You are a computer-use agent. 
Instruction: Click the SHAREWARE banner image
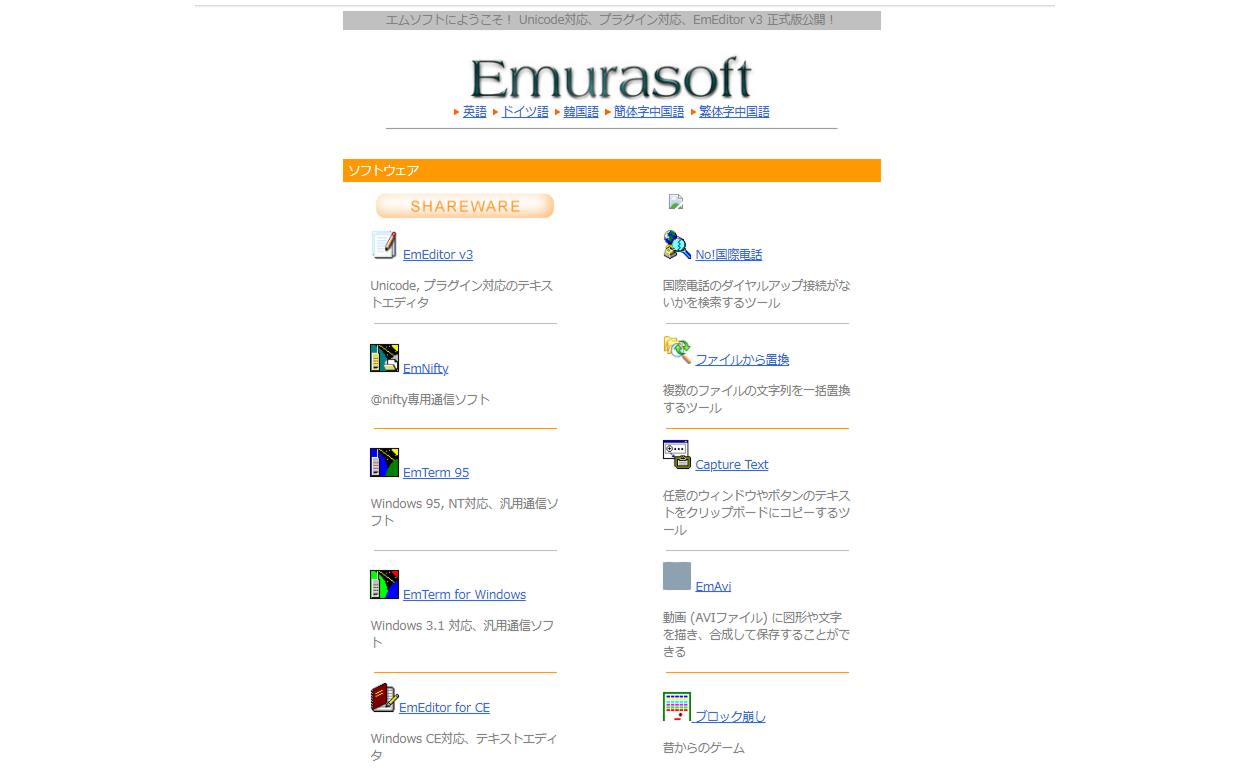(465, 206)
